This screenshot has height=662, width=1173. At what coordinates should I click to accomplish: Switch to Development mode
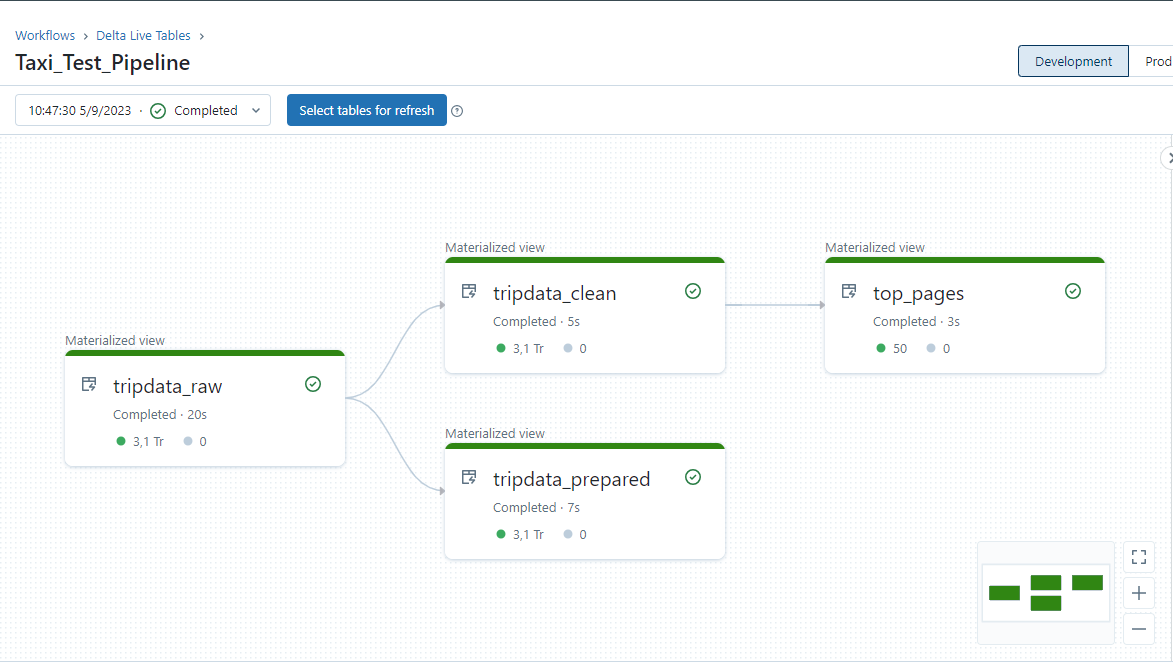coord(1073,61)
